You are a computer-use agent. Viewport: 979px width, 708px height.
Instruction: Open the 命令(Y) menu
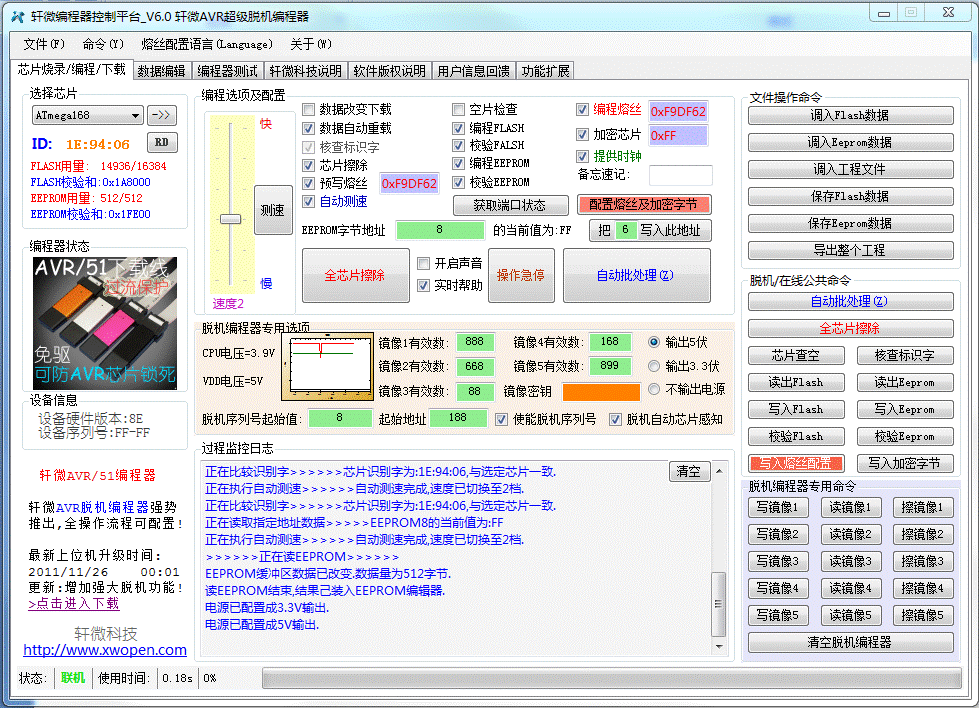pos(103,44)
